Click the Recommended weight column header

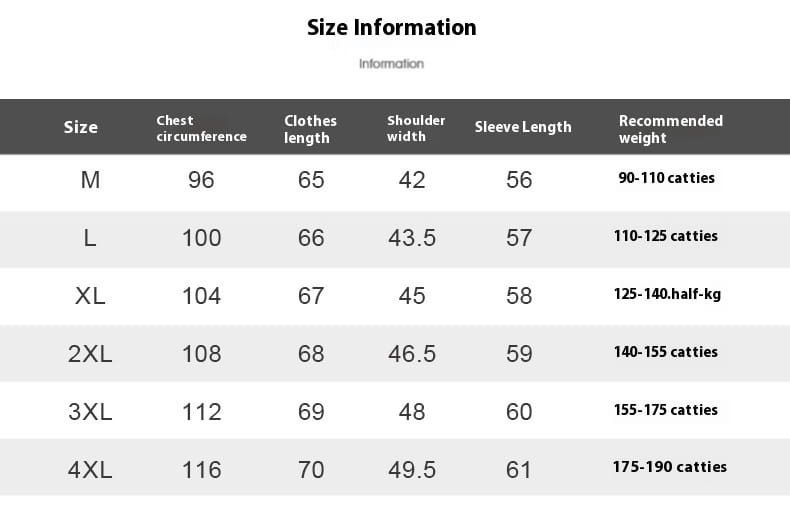coord(671,129)
